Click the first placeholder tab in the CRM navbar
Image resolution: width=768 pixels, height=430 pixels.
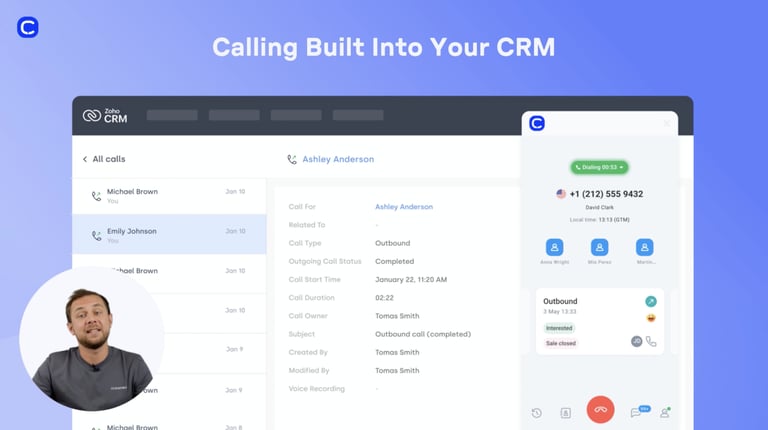[x=172, y=115]
